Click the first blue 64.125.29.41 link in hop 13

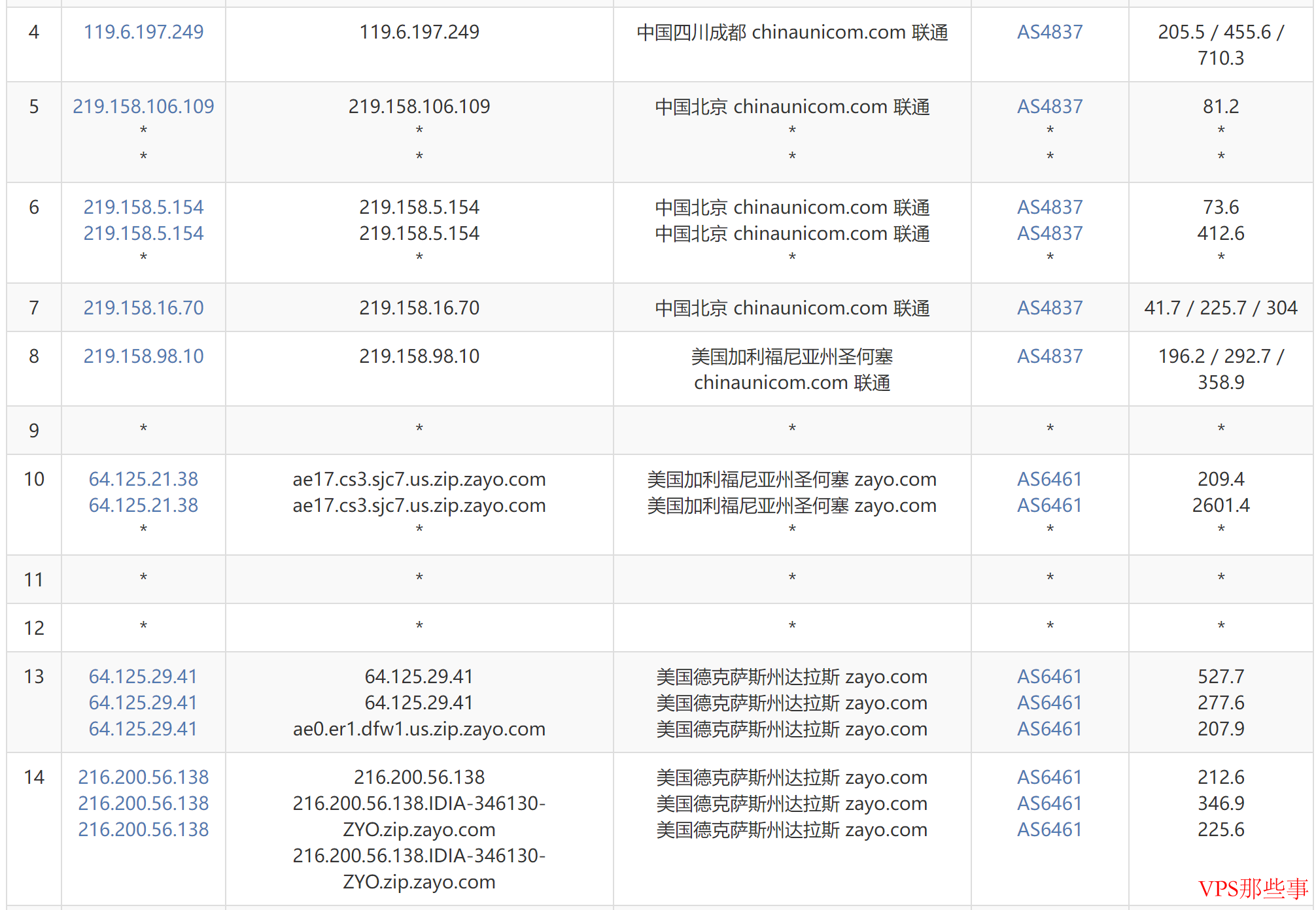click(x=143, y=677)
